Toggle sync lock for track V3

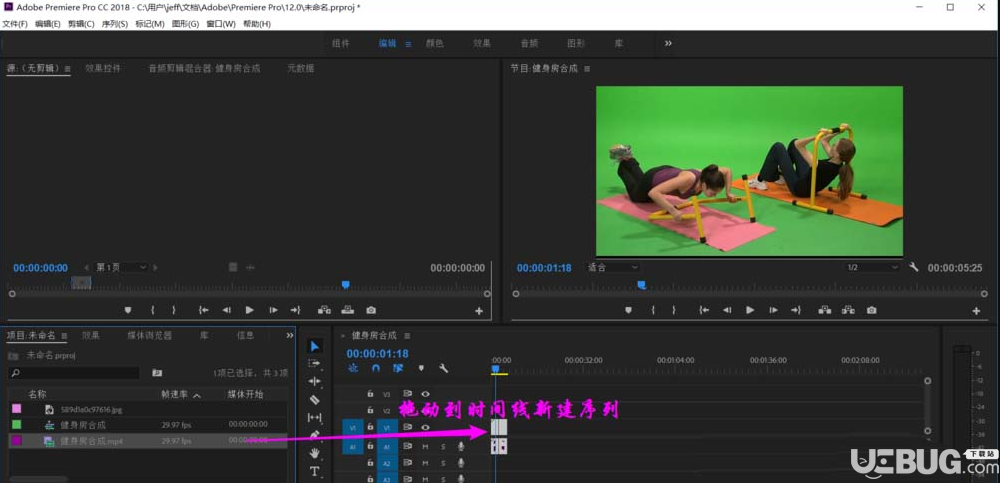tap(407, 394)
